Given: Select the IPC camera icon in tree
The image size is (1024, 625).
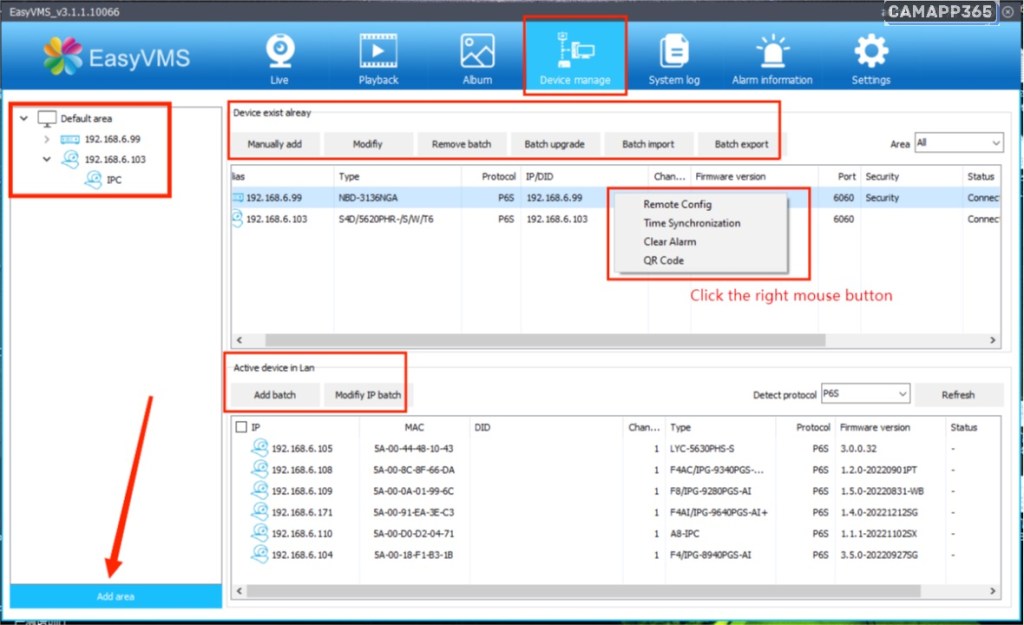Looking at the screenshot, I should tap(93, 180).
